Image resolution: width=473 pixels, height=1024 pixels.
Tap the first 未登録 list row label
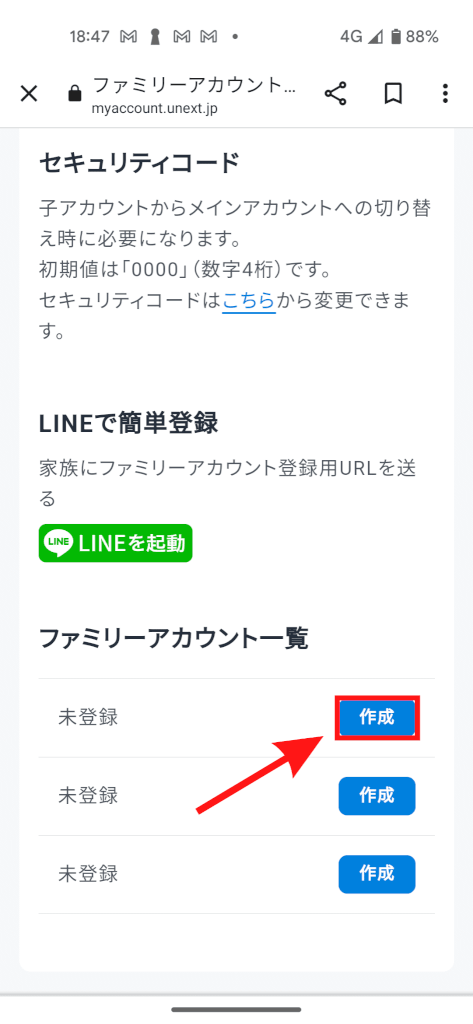click(88, 717)
